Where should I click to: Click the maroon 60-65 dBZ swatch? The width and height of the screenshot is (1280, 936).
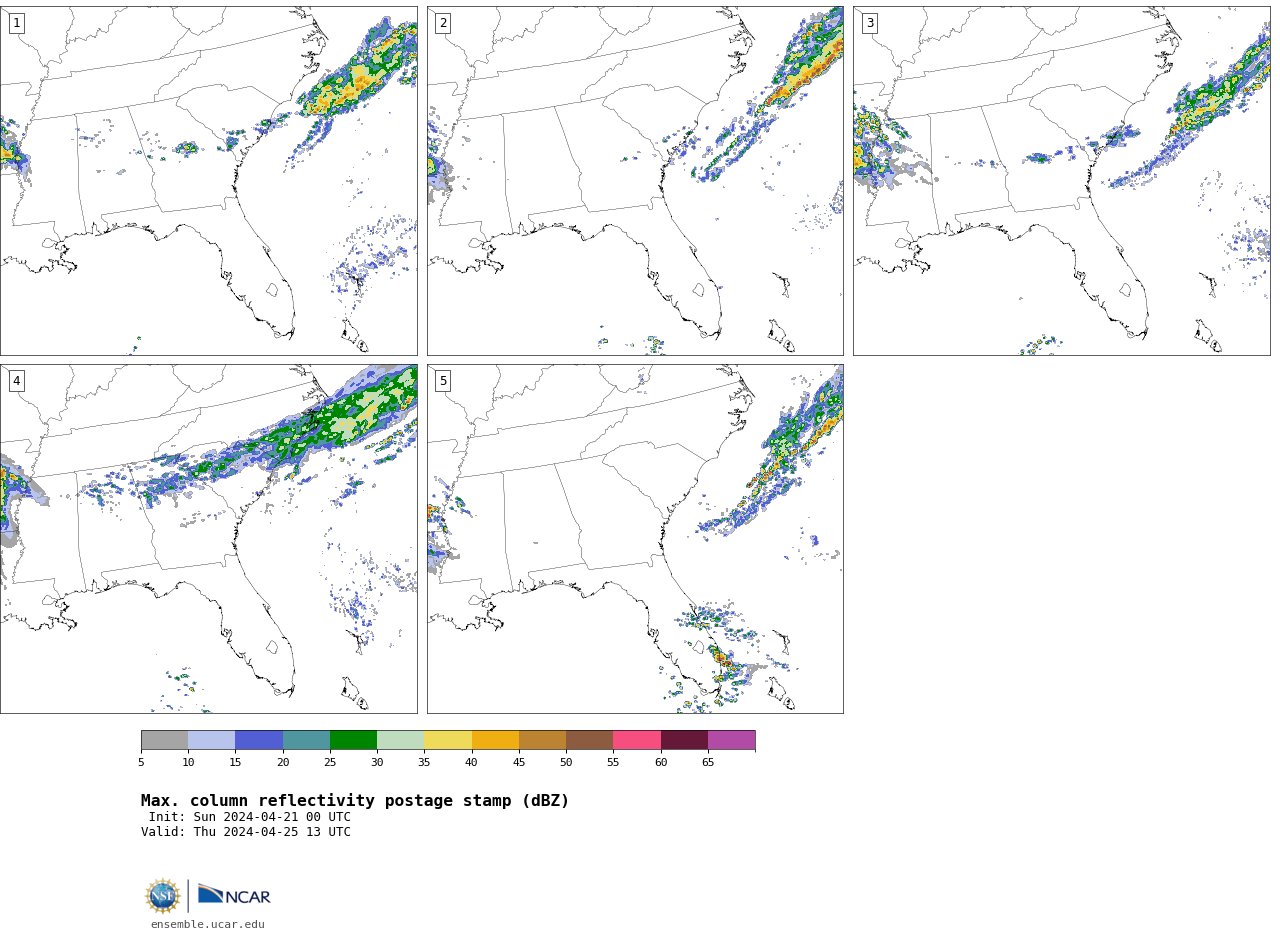(684, 740)
